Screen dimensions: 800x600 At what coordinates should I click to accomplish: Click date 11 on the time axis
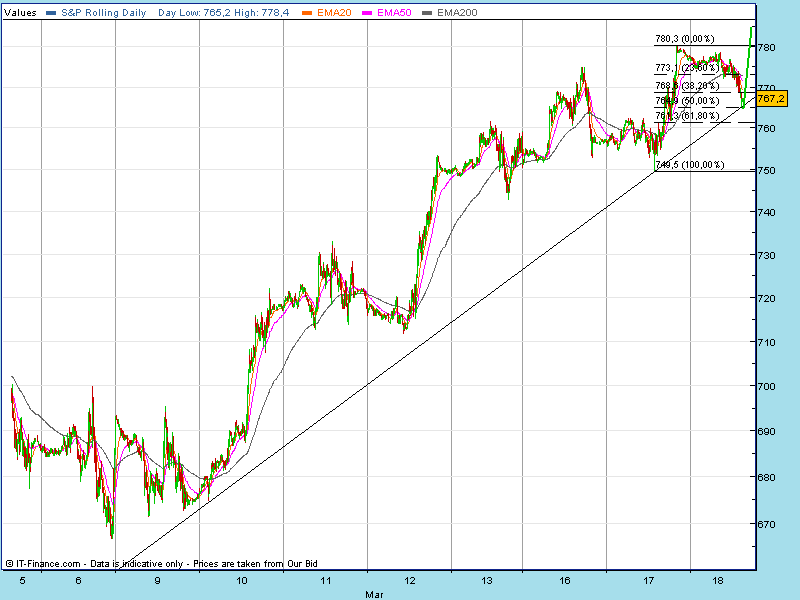pyautogui.click(x=326, y=581)
